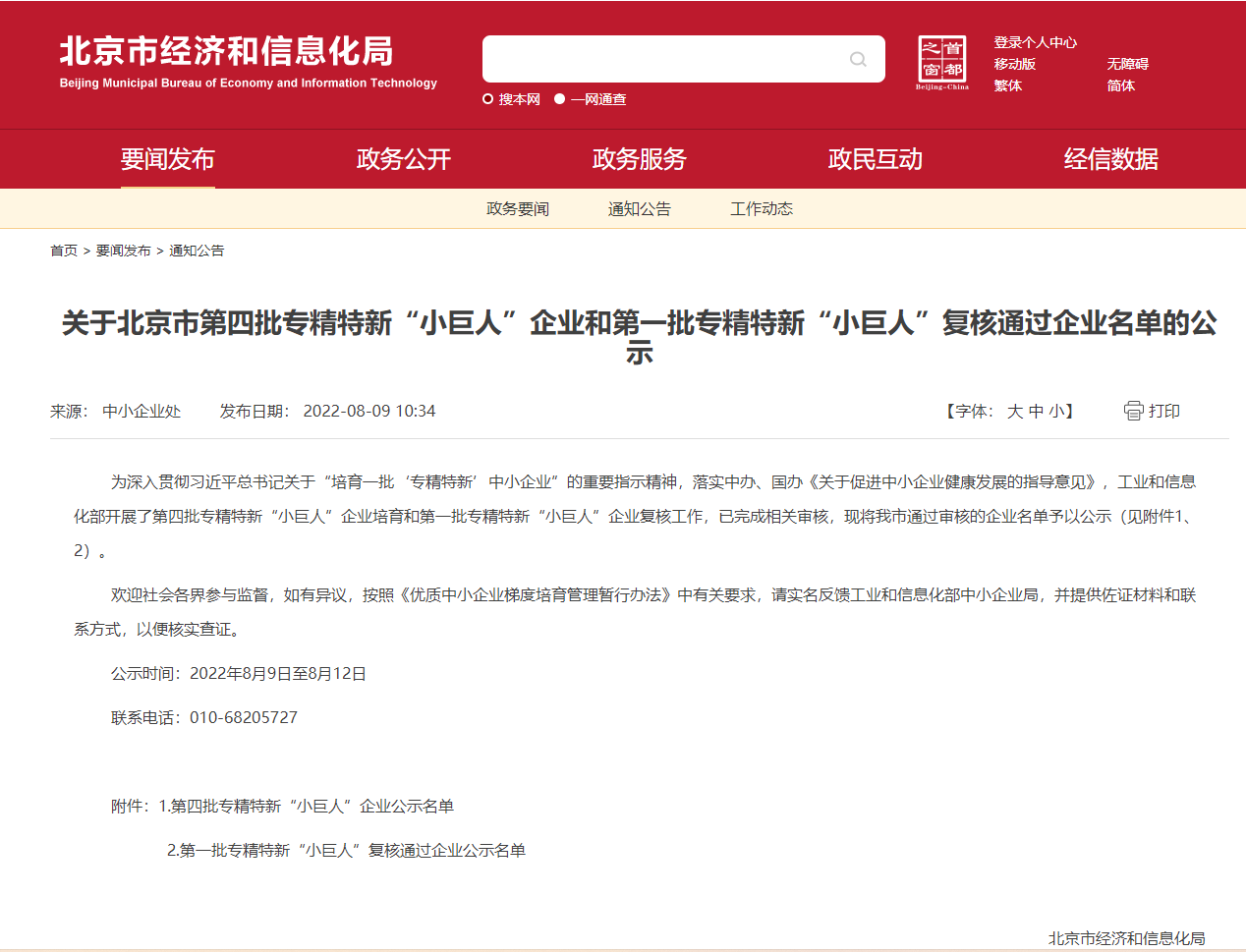1246x952 pixels.
Task: Open the 首都之窗 logo
Action: (942, 60)
